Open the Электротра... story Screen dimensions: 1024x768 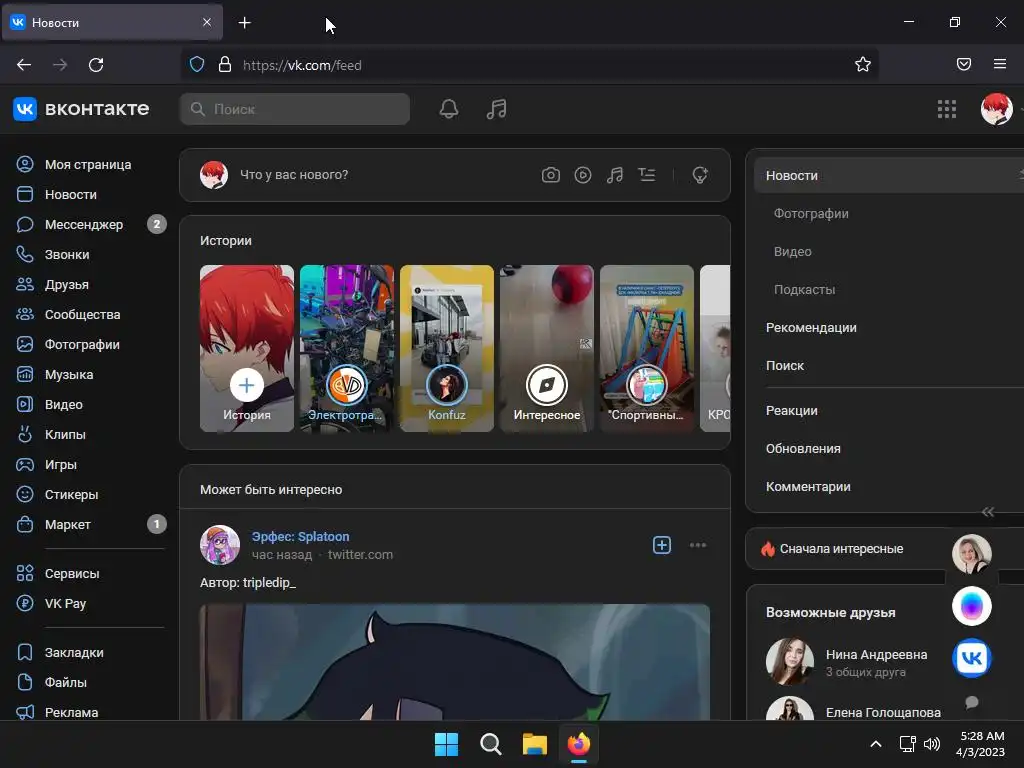(347, 348)
